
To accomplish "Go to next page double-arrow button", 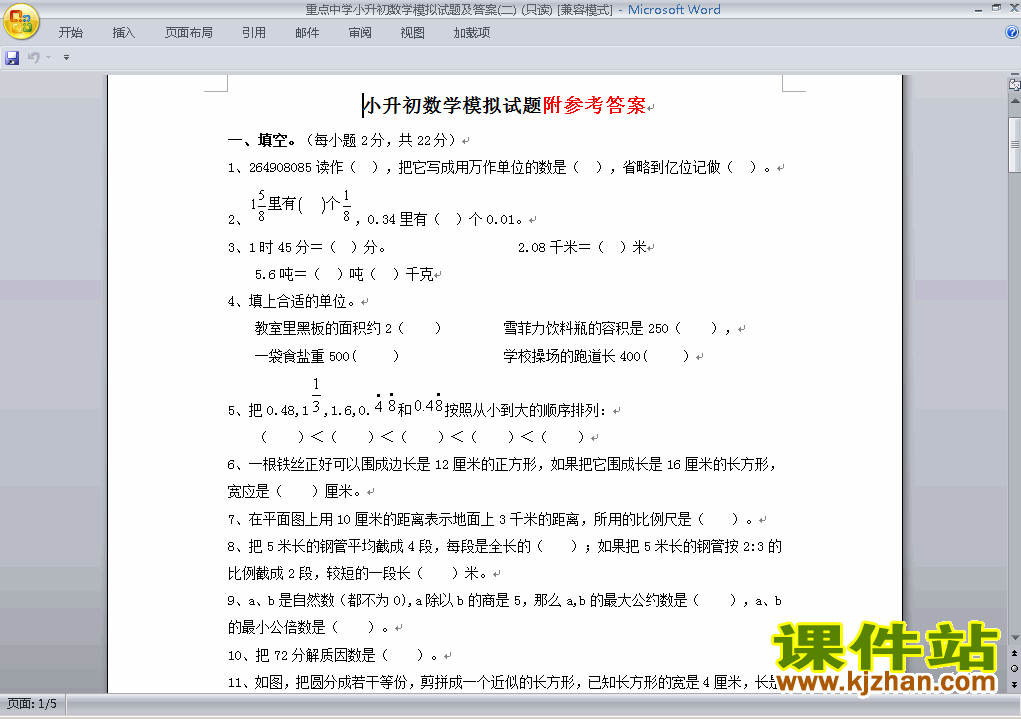I will coord(1014,684).
